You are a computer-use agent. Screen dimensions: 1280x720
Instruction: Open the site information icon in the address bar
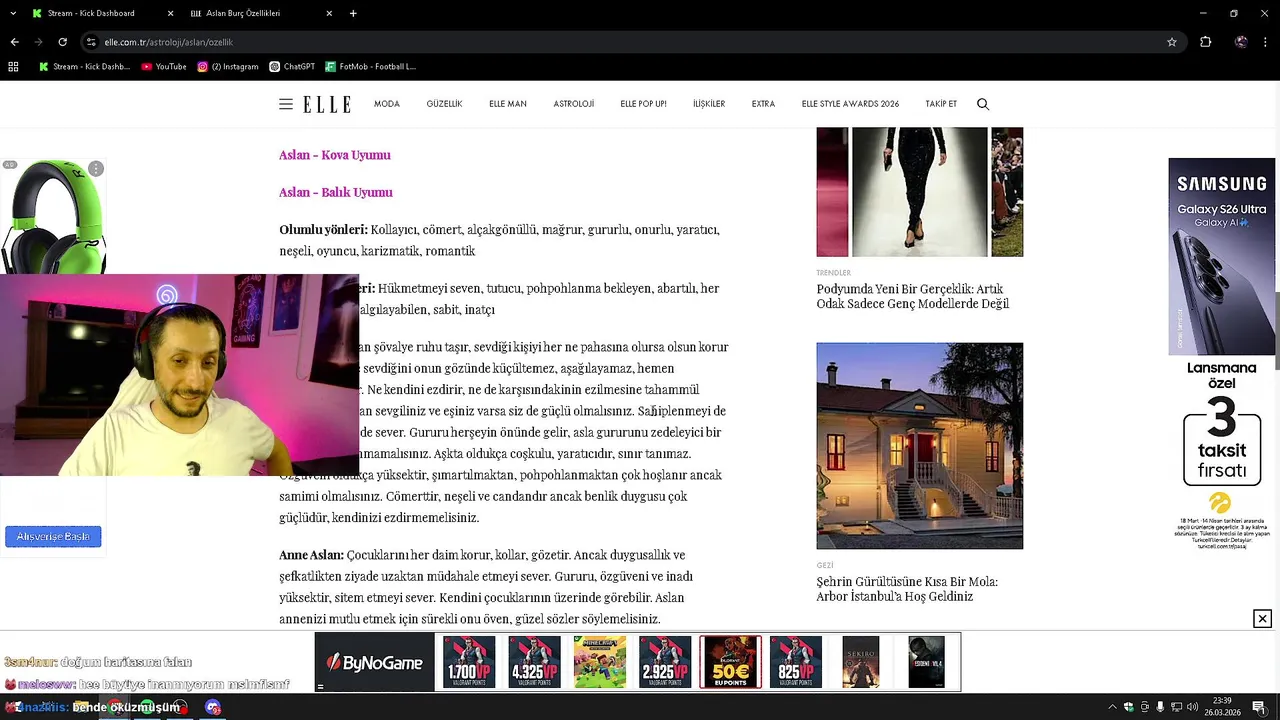tap(91, 42)
